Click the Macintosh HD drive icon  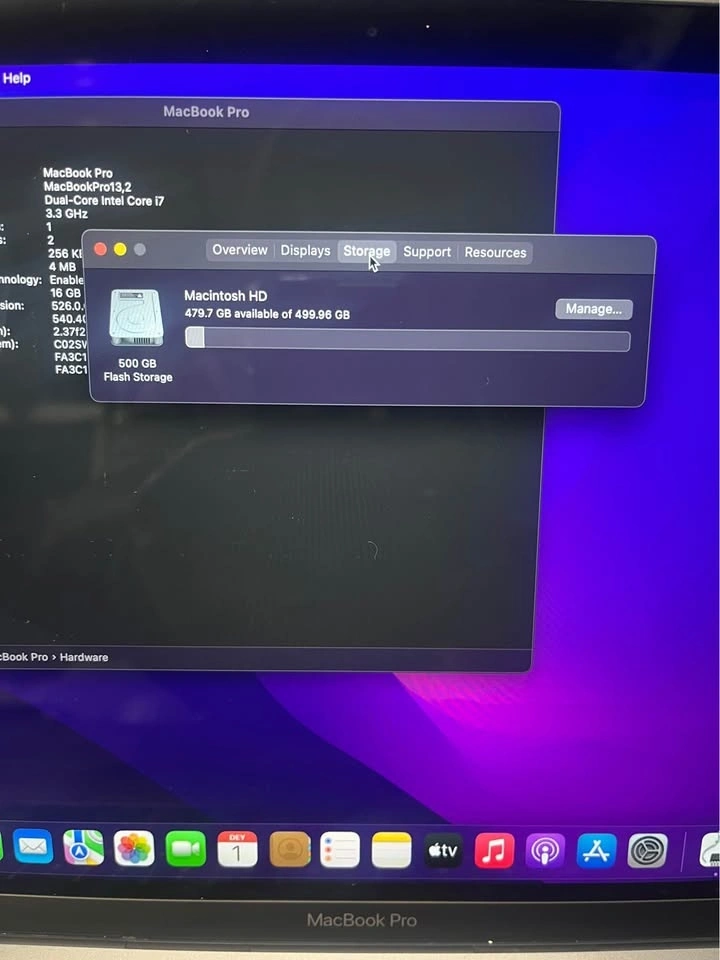point(137,318)
